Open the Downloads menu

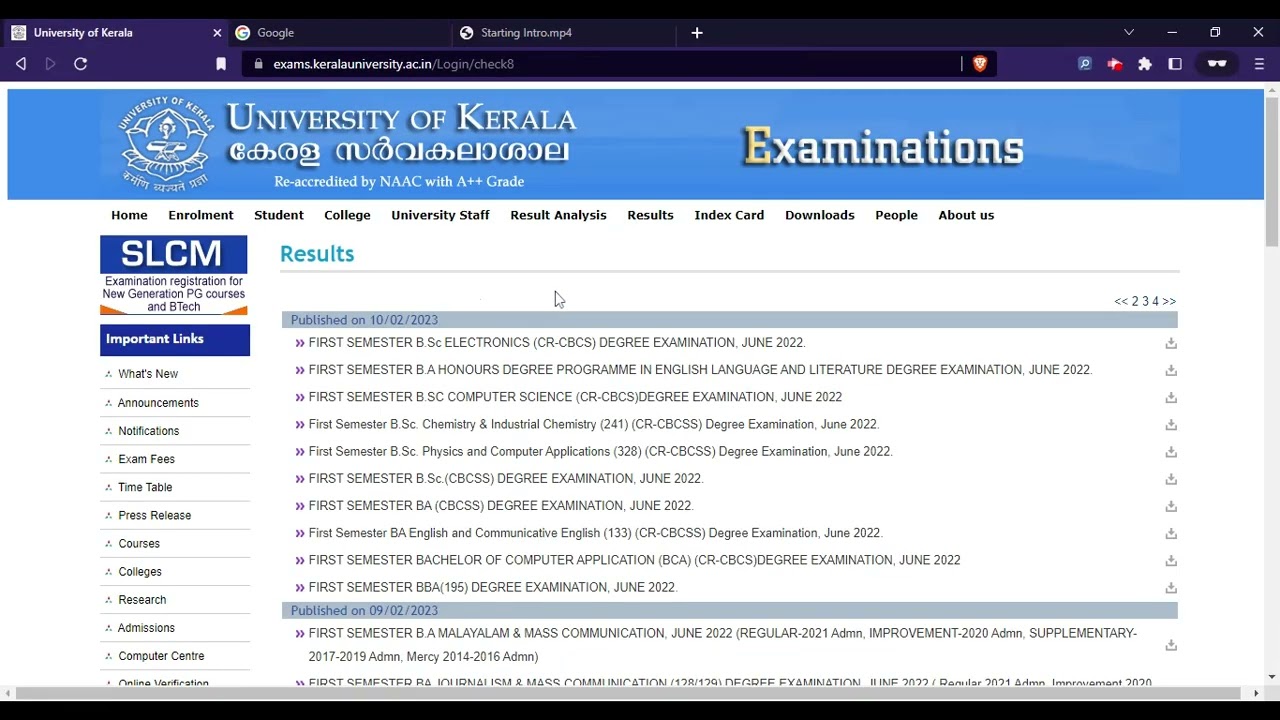click(819, 215)
